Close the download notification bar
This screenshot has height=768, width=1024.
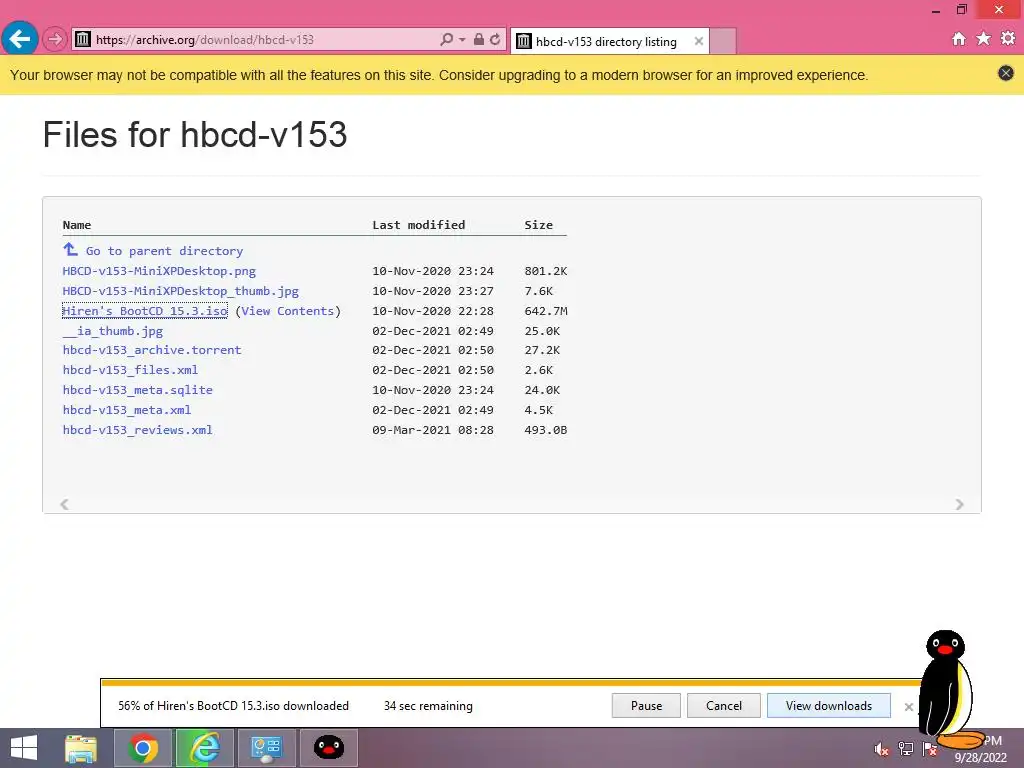[908, 707]
